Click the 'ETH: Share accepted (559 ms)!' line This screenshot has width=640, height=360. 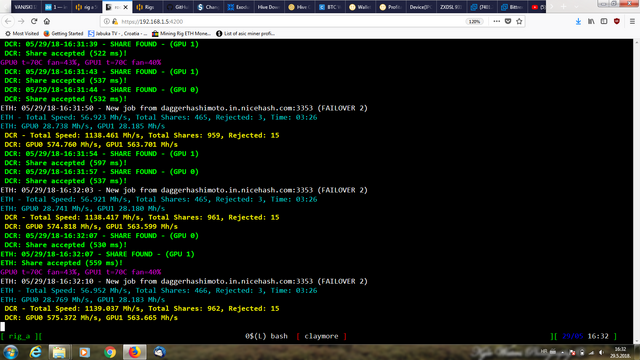point(61,263)
